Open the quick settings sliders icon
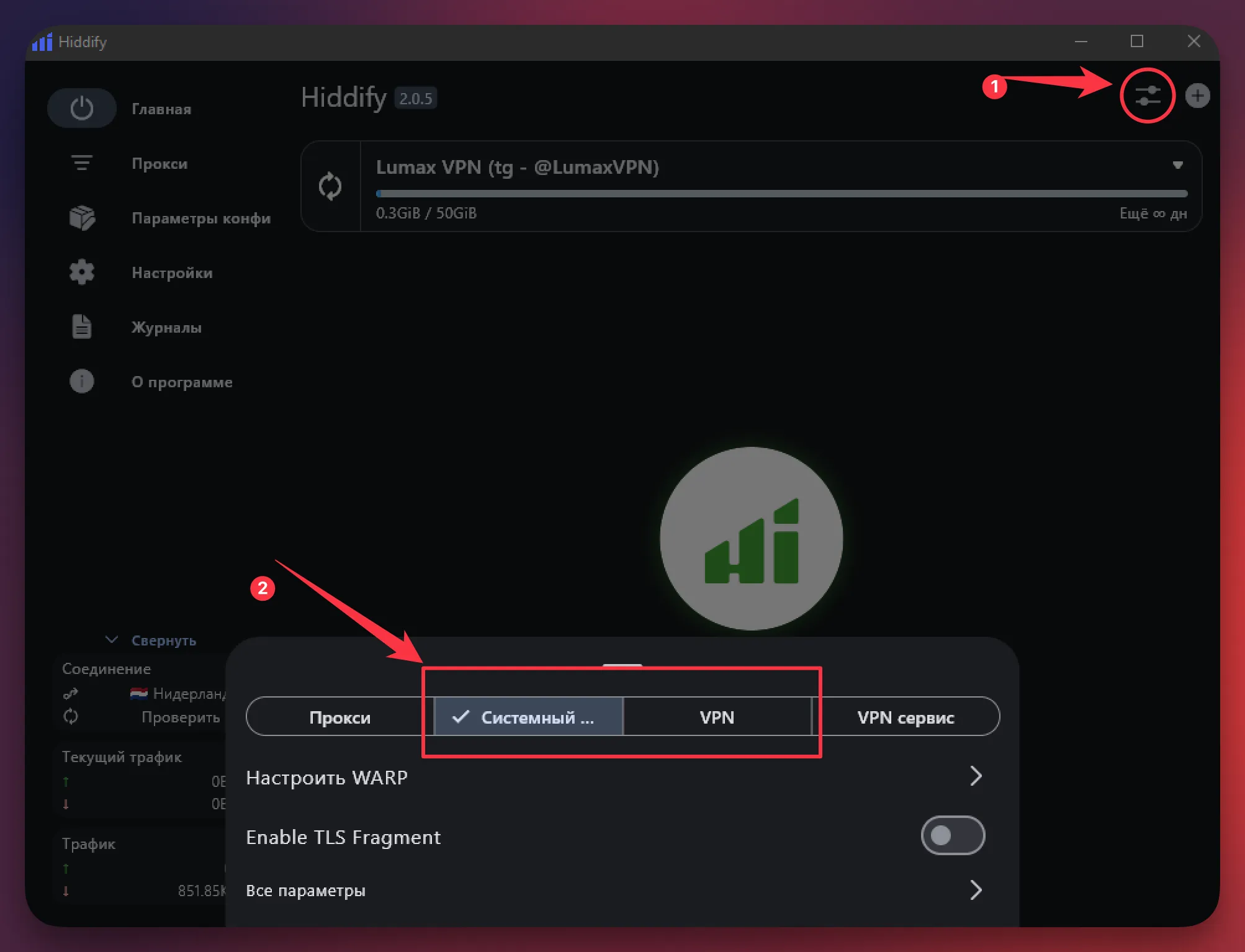The image size is (1245, 952). point(1148,96)
